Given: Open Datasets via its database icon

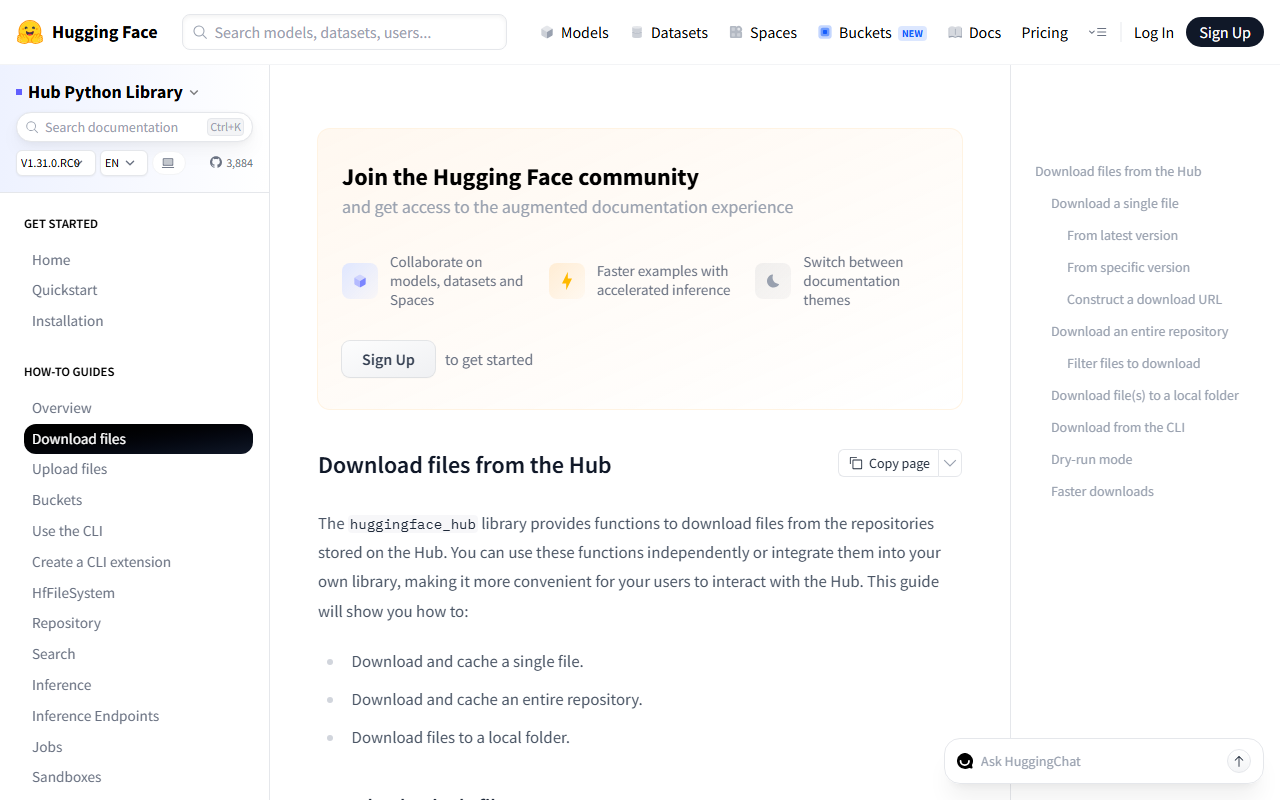Looking at the screenshot, I should [637, 33].
